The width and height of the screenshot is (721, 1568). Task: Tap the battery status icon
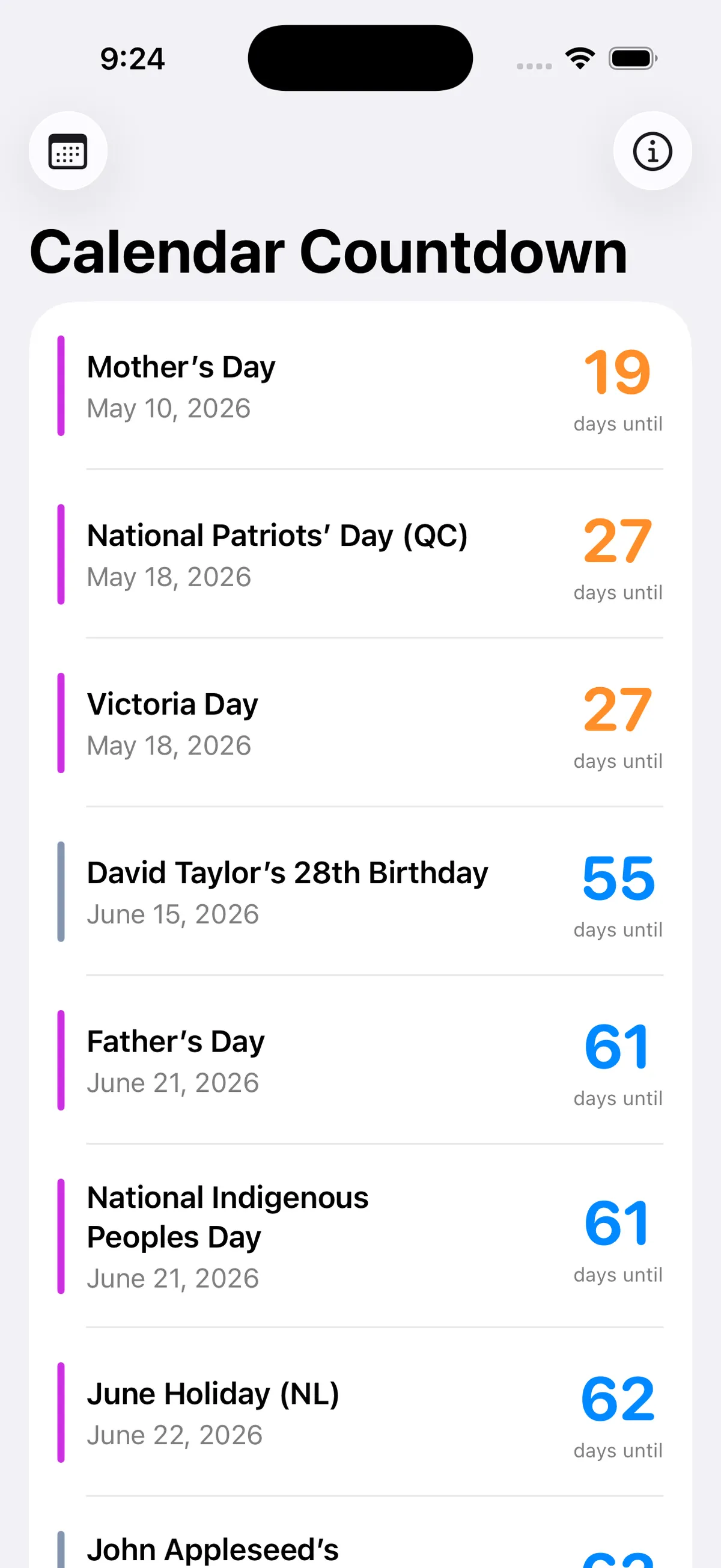click(633, 58)
